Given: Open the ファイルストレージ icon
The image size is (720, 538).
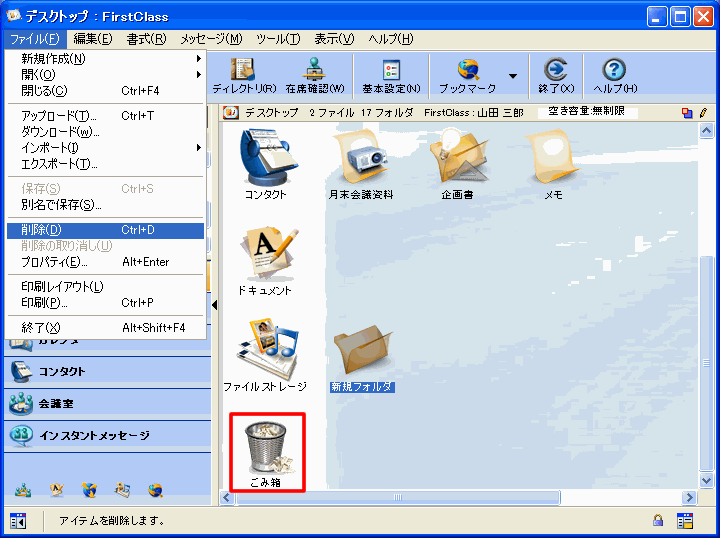Looking at the screenshot, I should 265,352.
